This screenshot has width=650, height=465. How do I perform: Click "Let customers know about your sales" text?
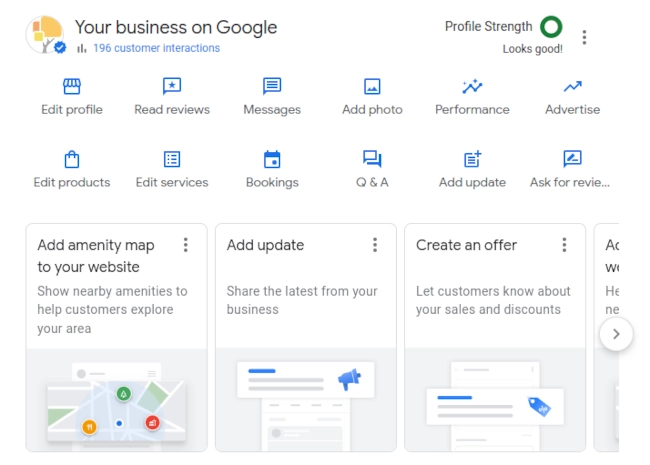click(x=493, y=300)
